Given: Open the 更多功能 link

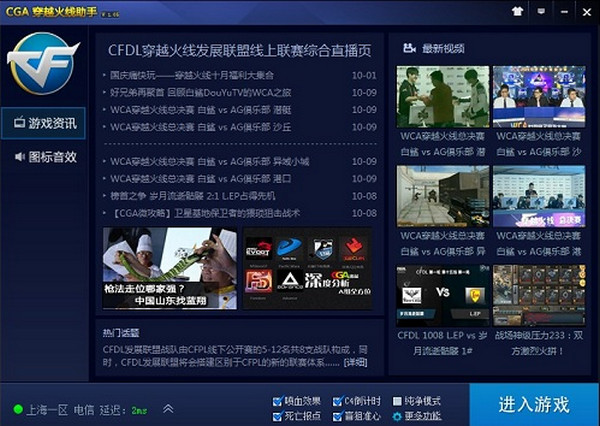Looking at the screenshot, I should pos(423,416).
